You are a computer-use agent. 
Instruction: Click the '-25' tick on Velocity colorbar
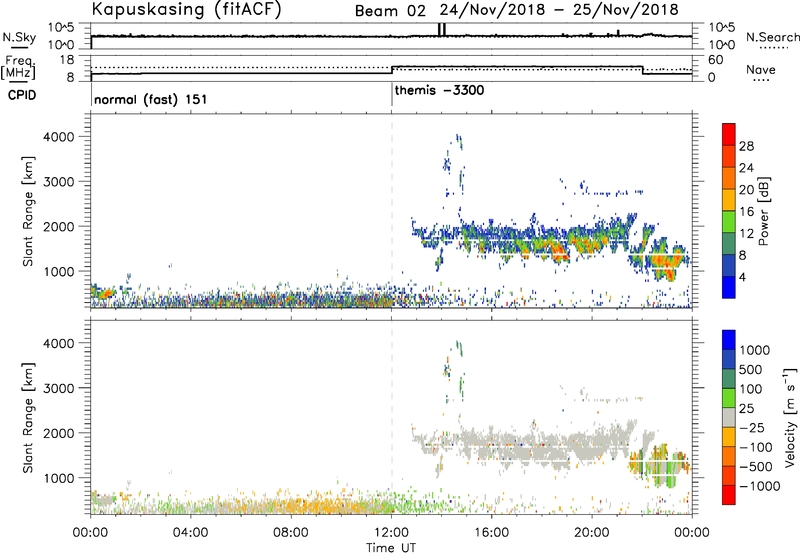click(752, 428)
